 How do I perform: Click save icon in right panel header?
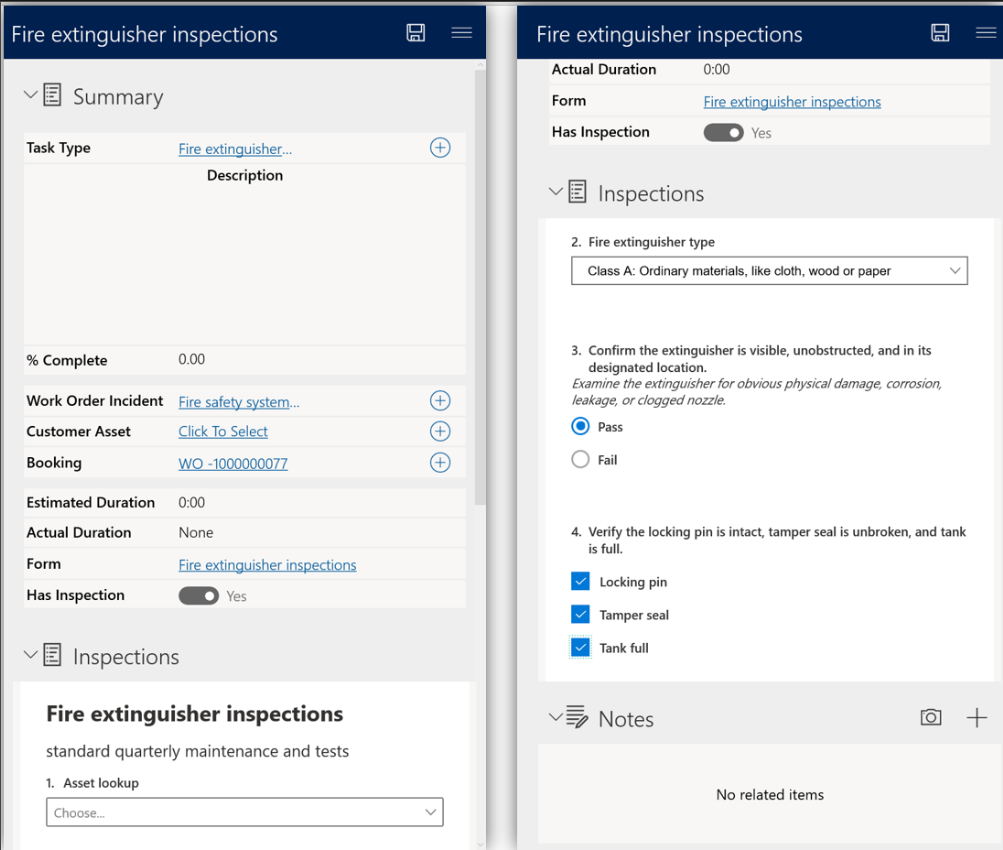940,33
